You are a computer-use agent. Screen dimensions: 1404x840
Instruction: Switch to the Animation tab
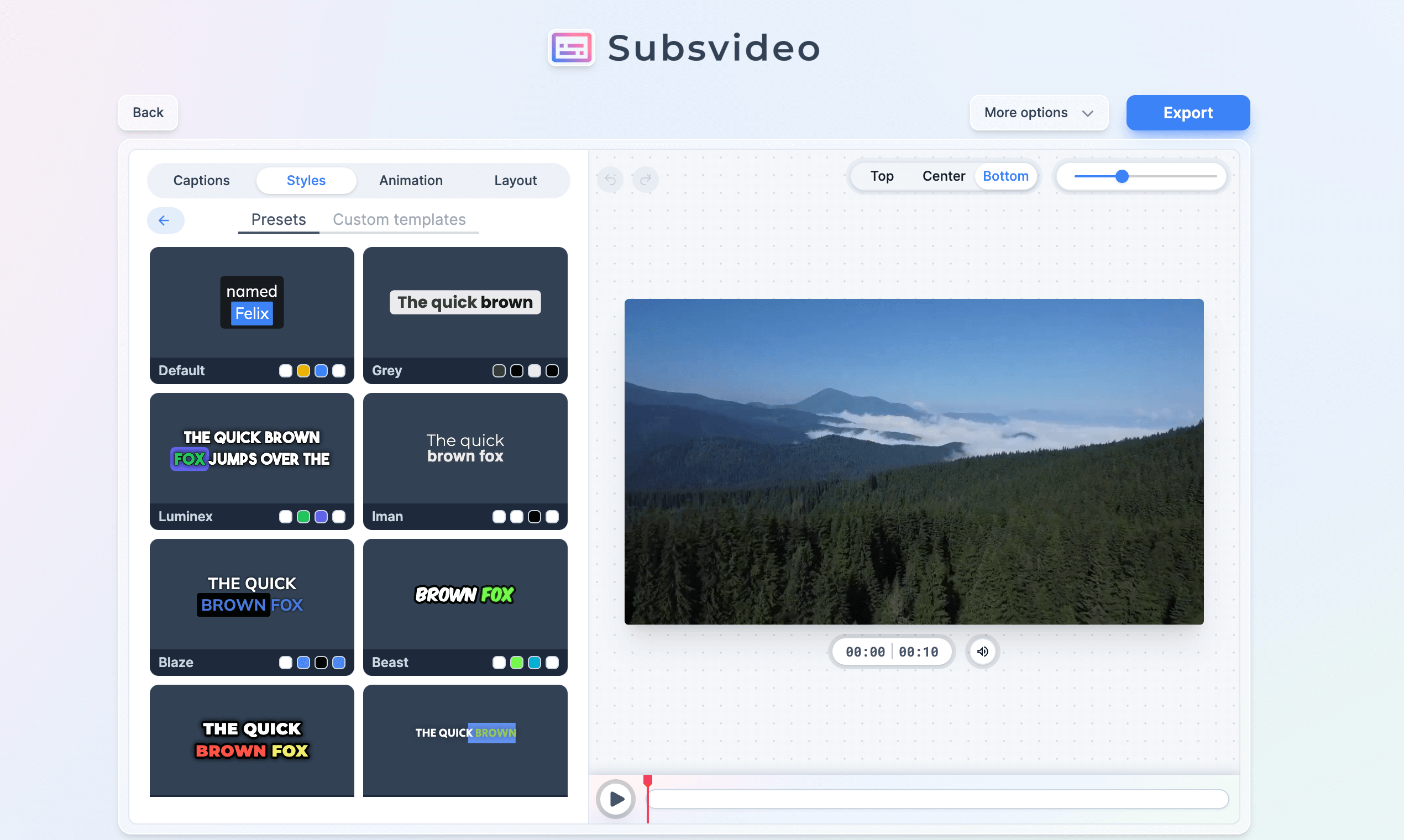click(x=411, y=181)
